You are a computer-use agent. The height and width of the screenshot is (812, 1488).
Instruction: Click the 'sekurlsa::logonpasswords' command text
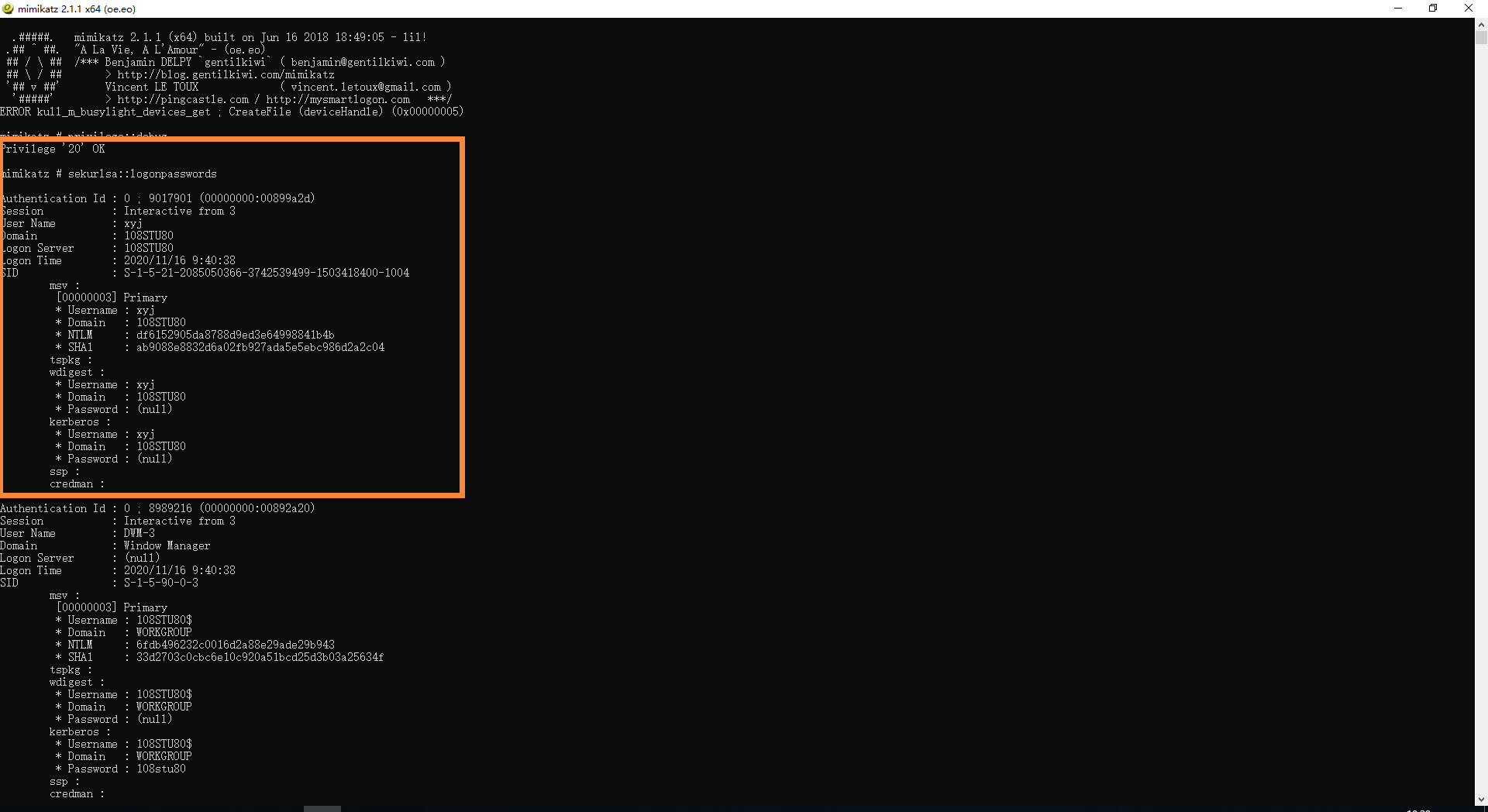click(x=143, y=174)
